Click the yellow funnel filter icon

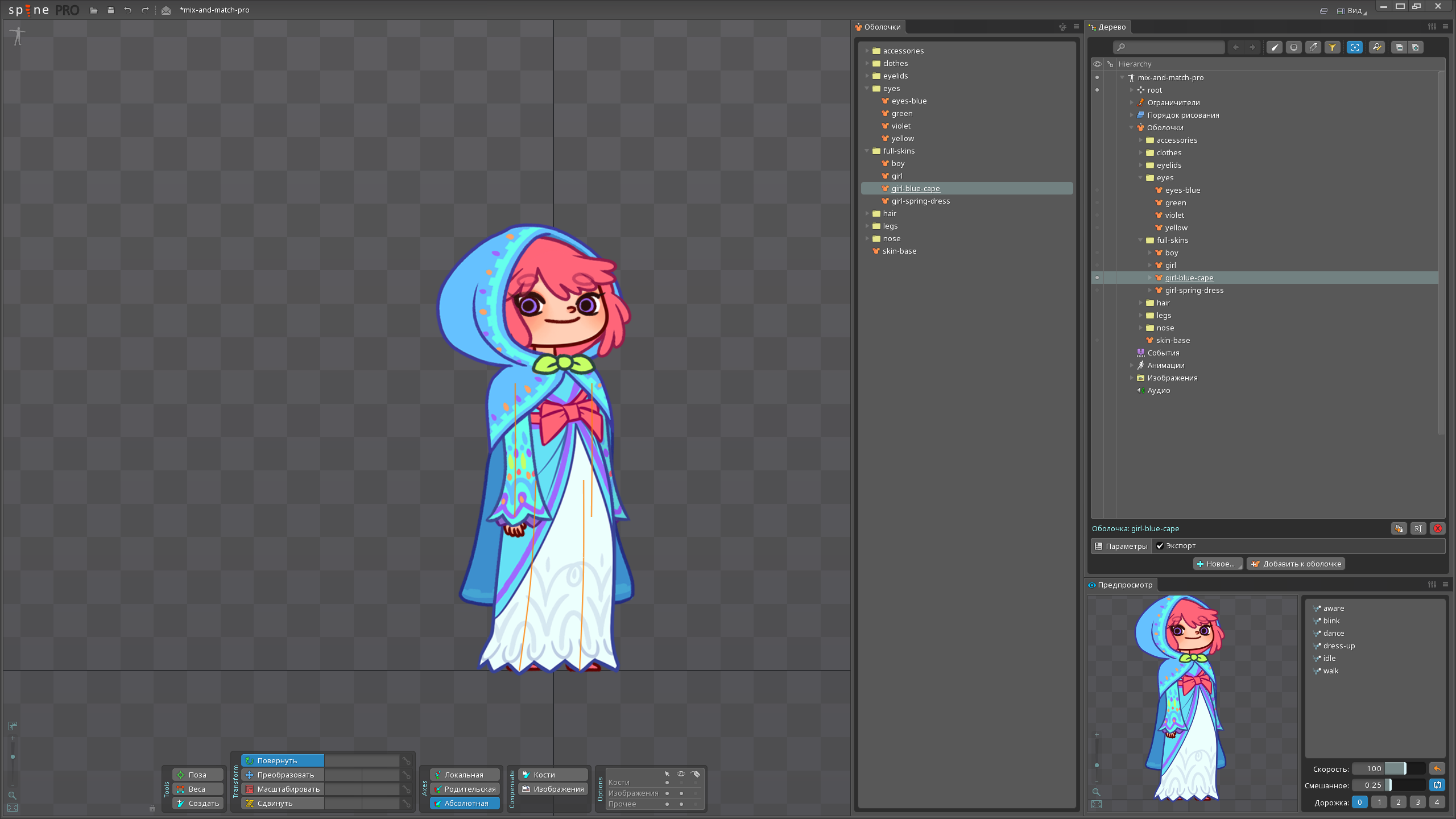1332,47
